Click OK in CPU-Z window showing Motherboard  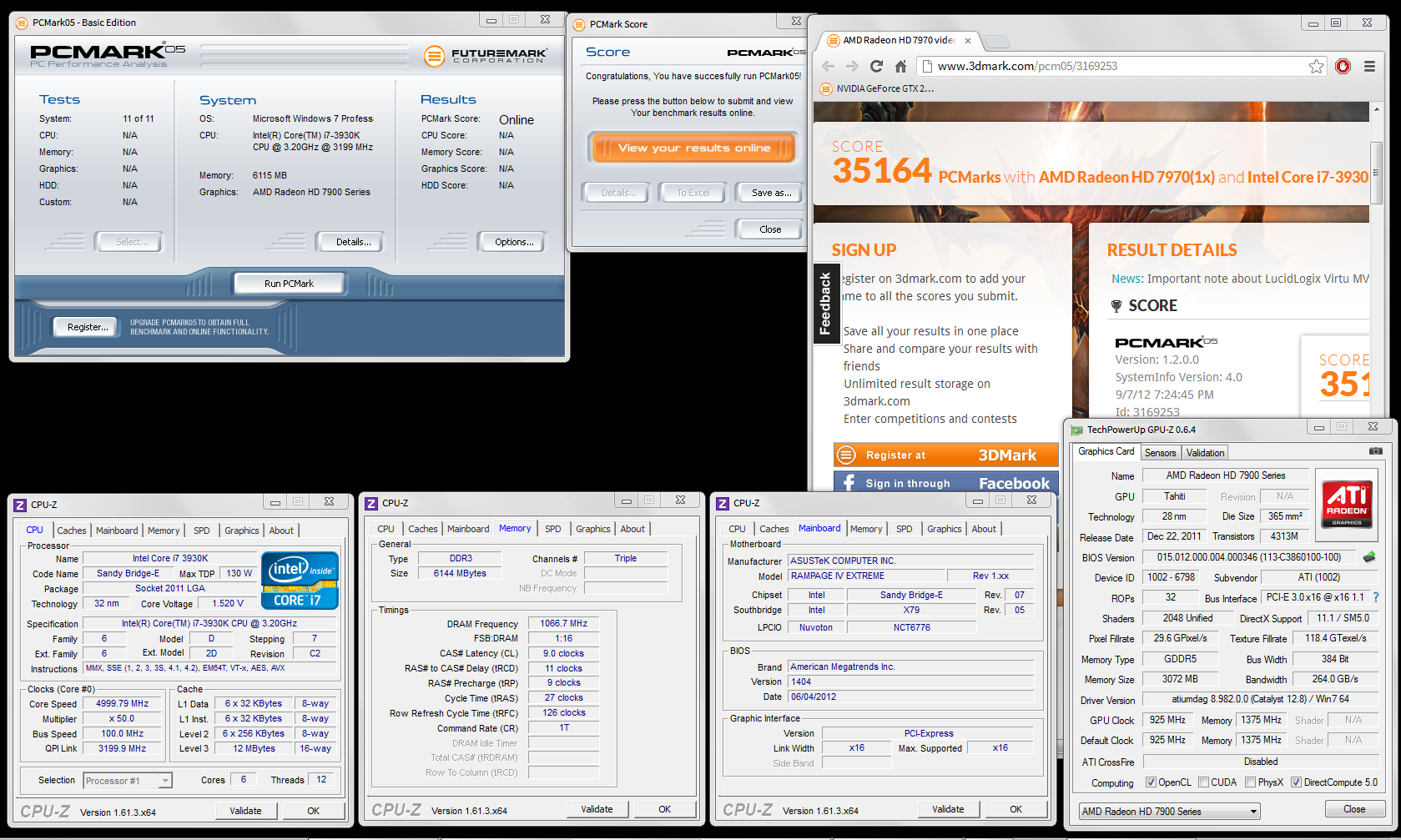pos(1015,809)
